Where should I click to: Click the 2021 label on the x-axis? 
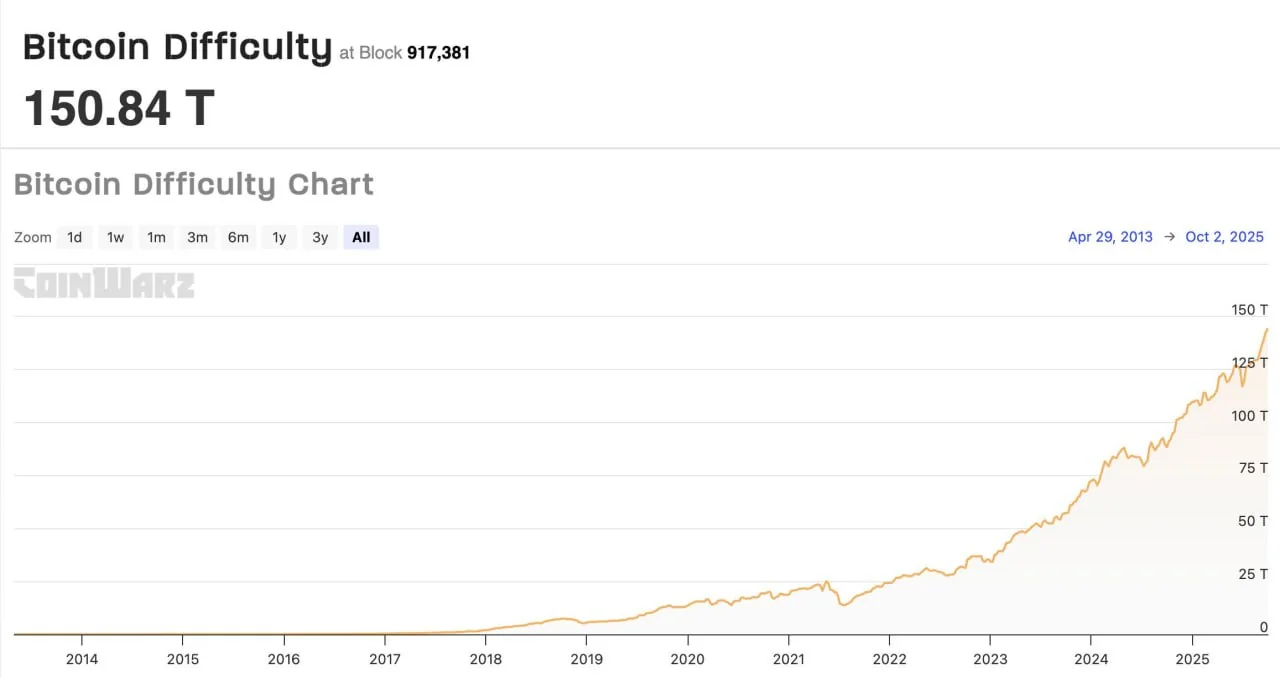coord(789,659)
